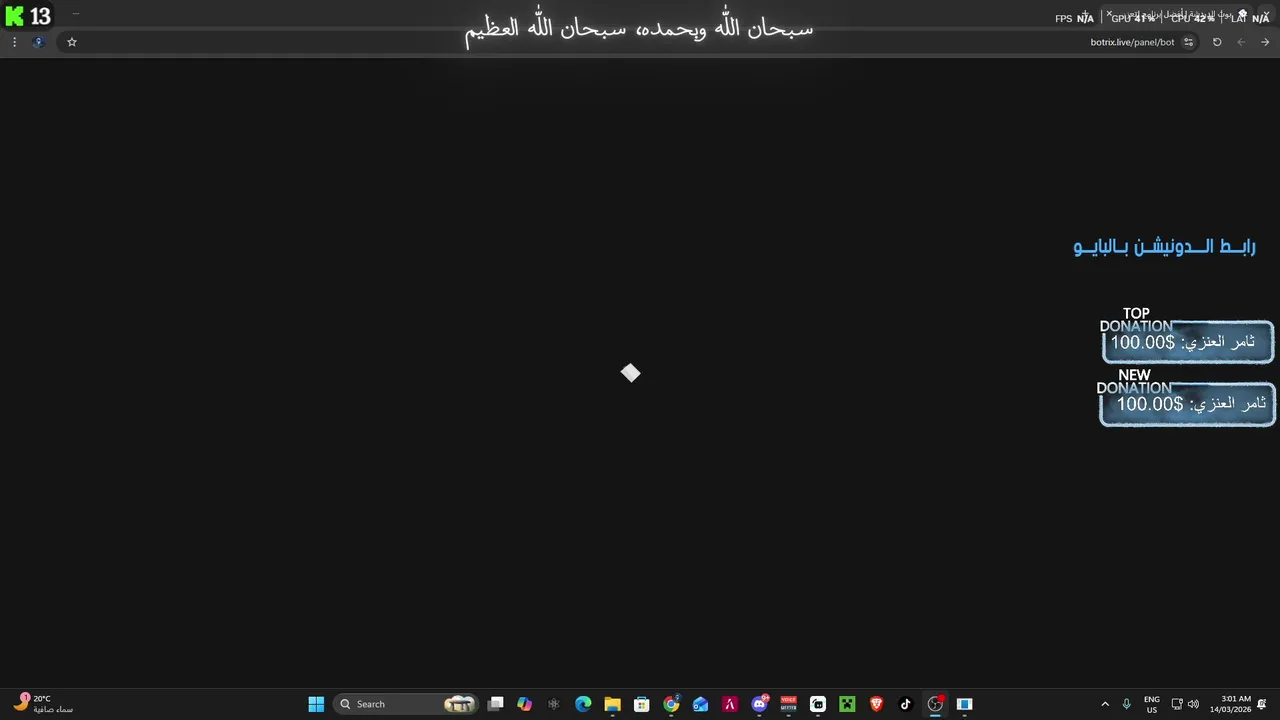
Task: Switch to Google Chrome on the taskbar
Action: tap(671, 704)
